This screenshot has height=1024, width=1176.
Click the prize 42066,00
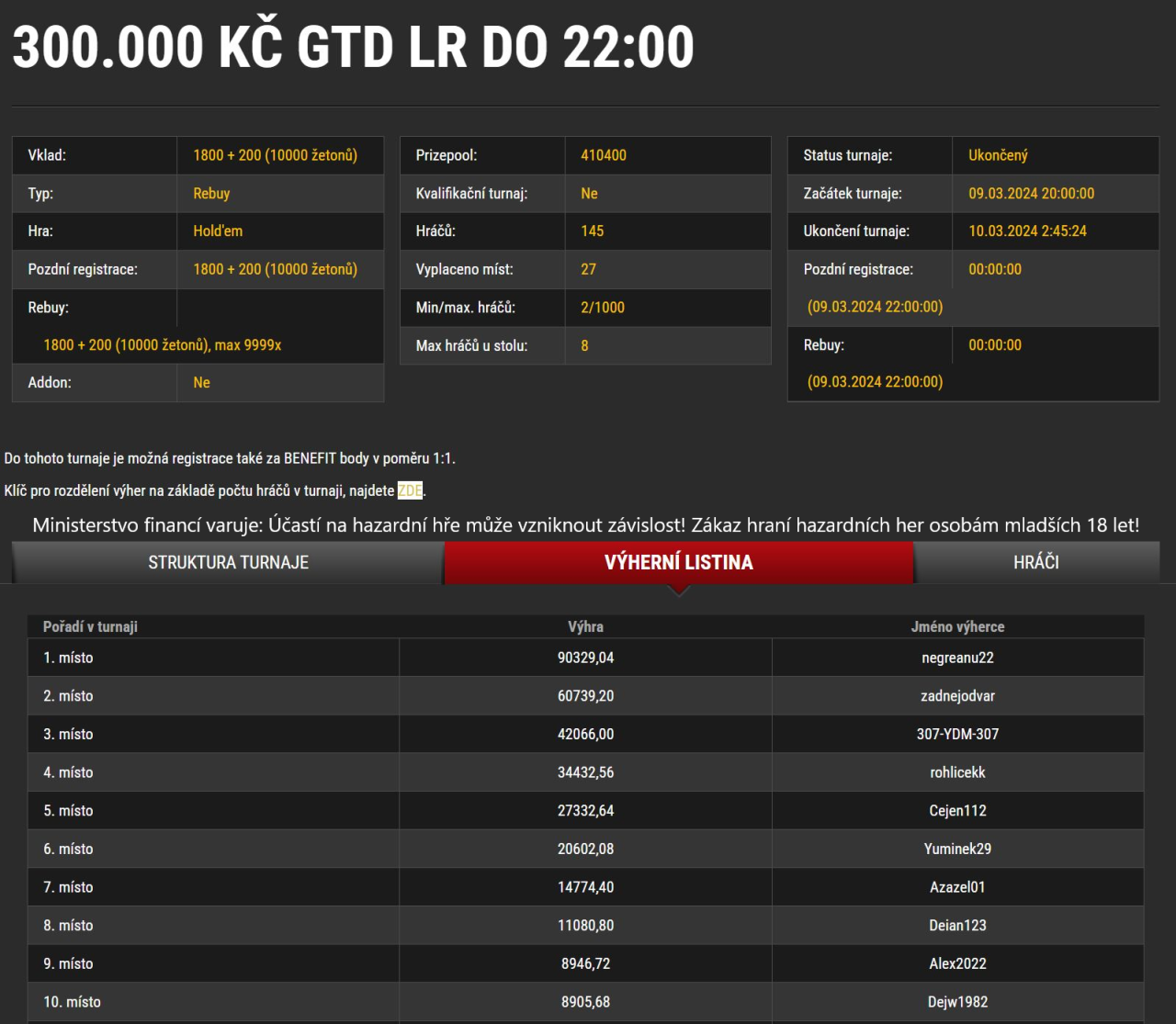pos(585,734)
